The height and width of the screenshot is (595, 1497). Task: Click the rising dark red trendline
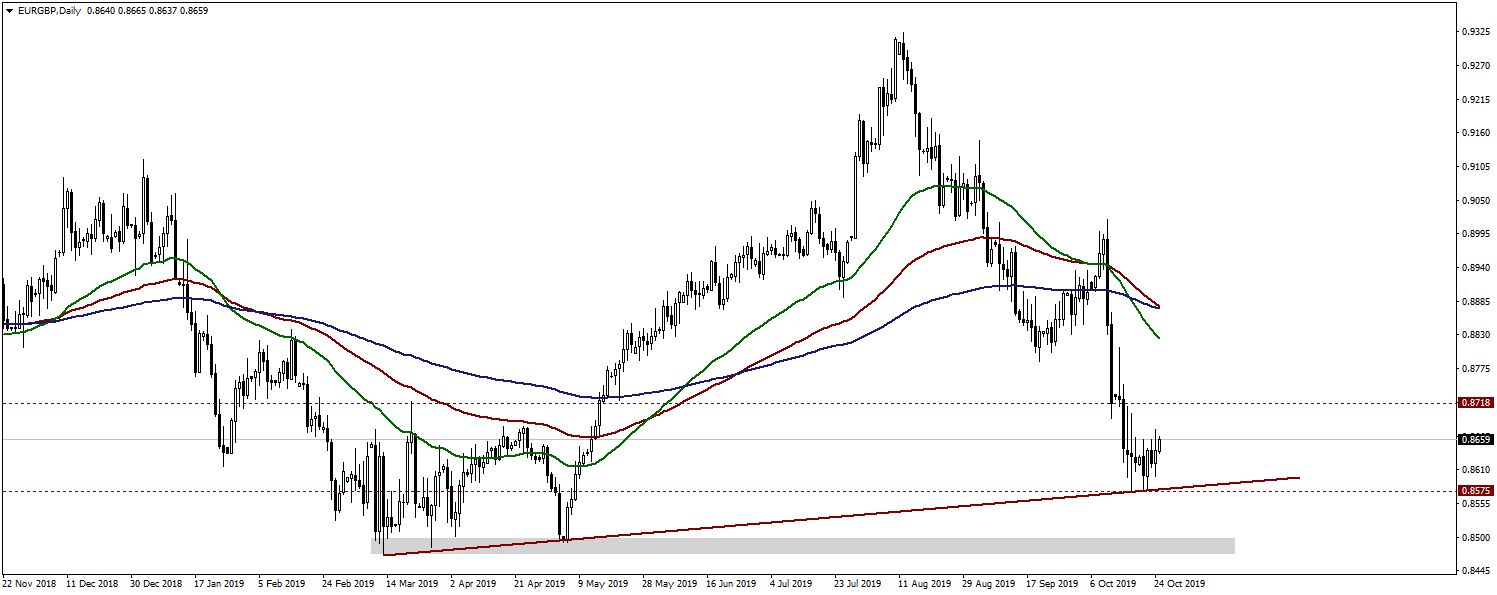click(x=840, y=517)
